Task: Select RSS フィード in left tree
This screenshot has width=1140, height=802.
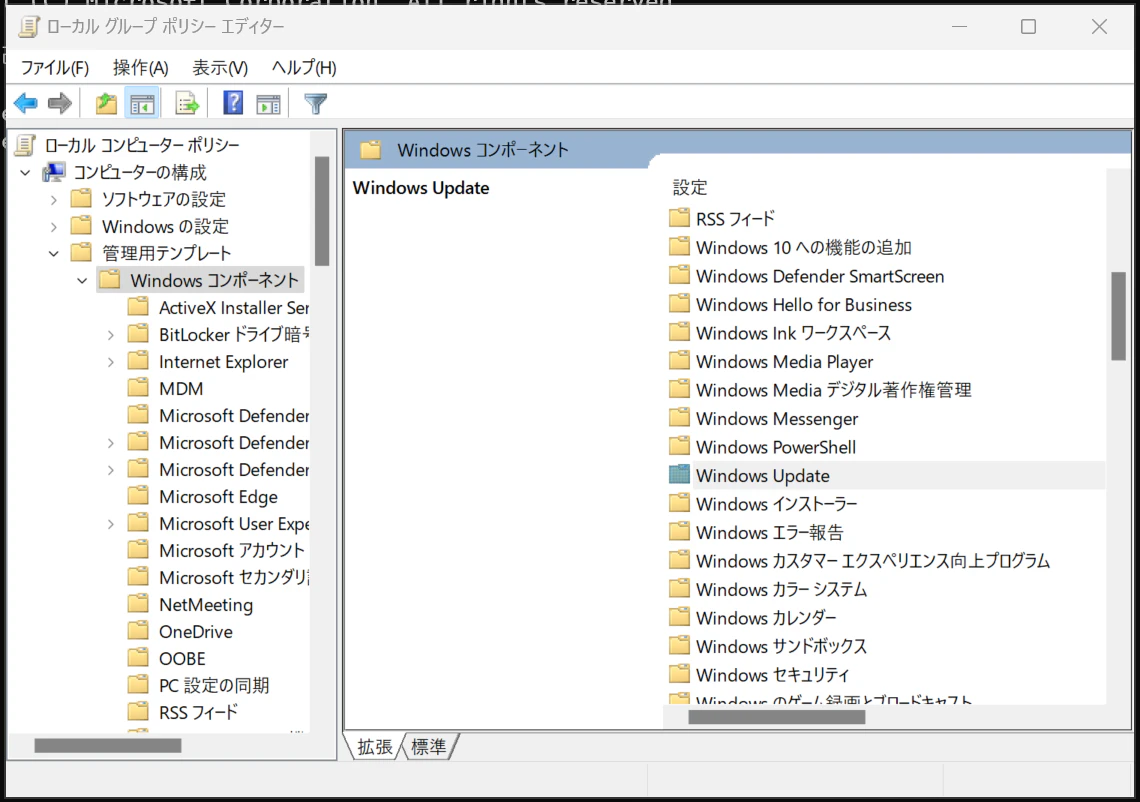Action: click(198, 712)
